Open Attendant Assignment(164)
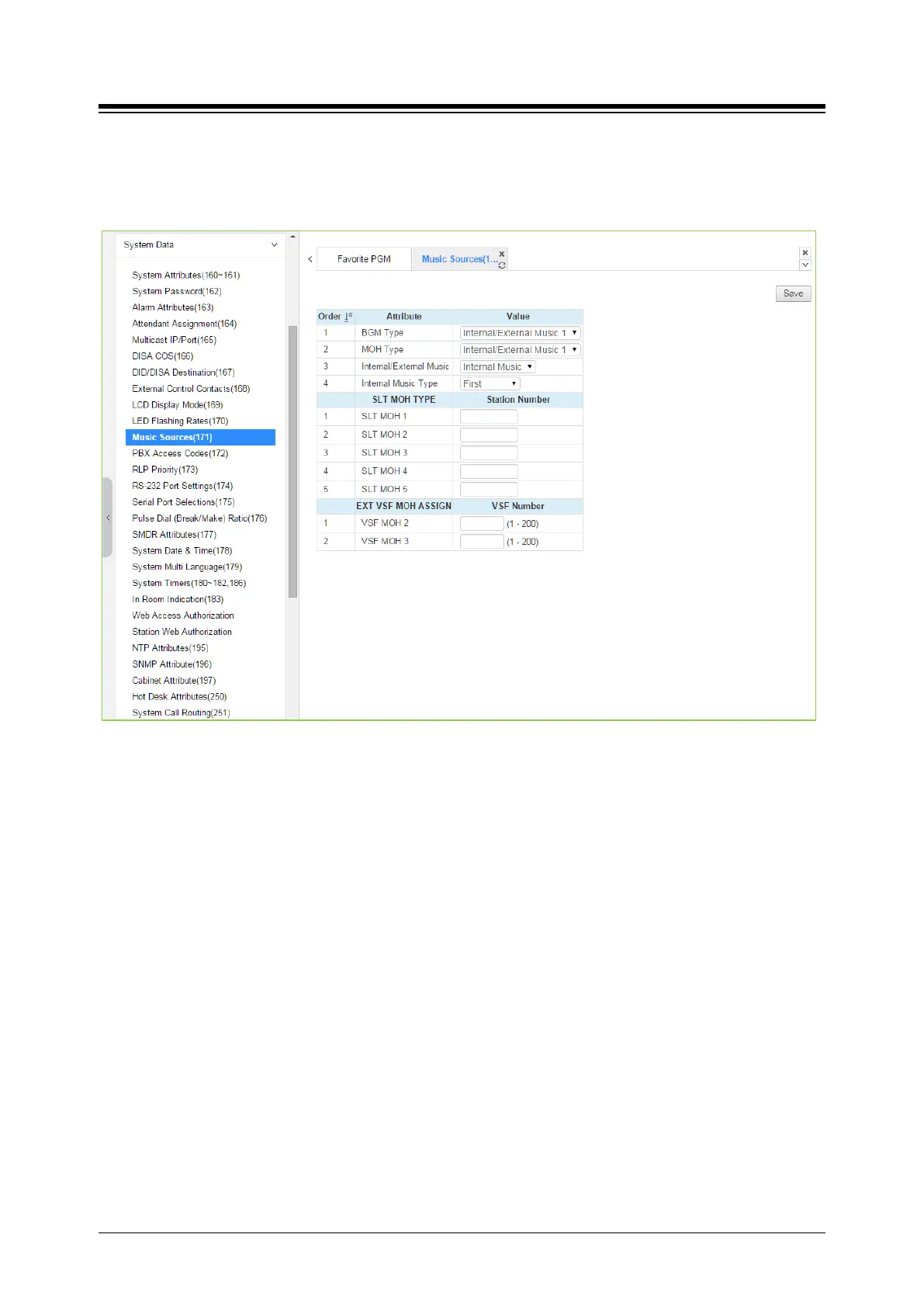This screenshot has height=1307, width=924. [185, 324]
